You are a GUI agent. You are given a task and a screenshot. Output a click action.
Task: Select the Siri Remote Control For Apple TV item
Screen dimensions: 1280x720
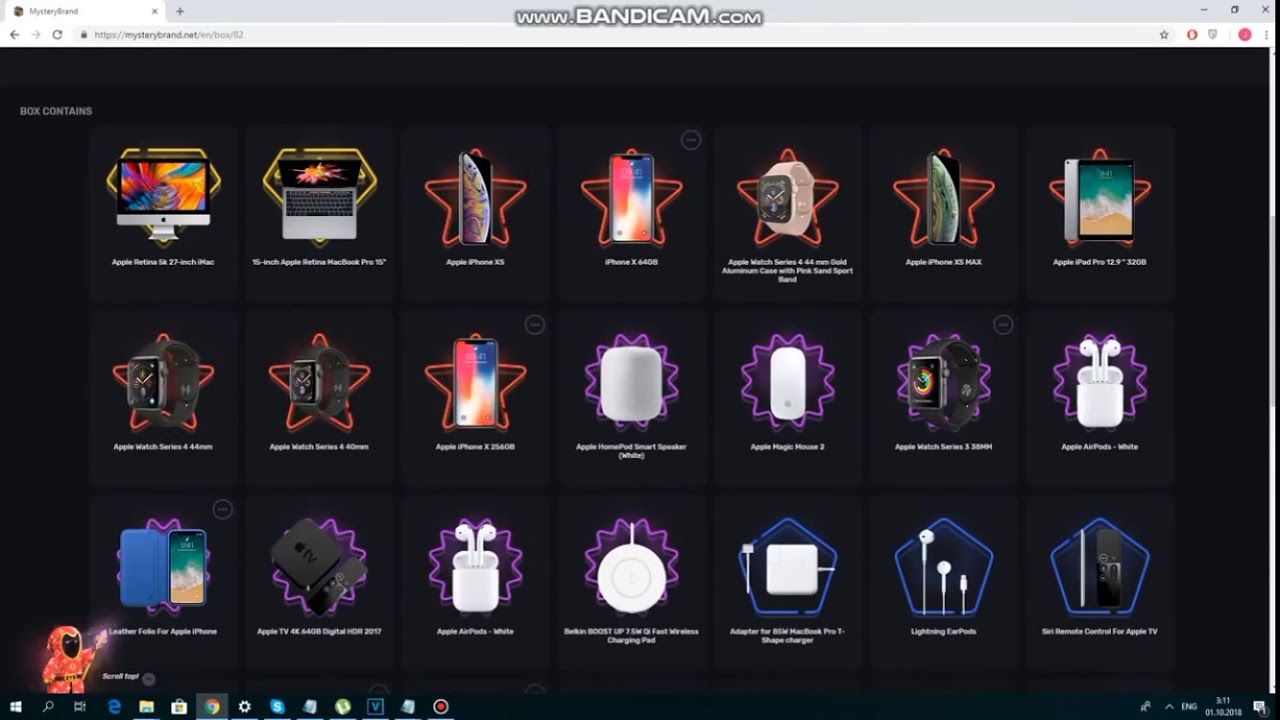click(x=1099, y=582)
